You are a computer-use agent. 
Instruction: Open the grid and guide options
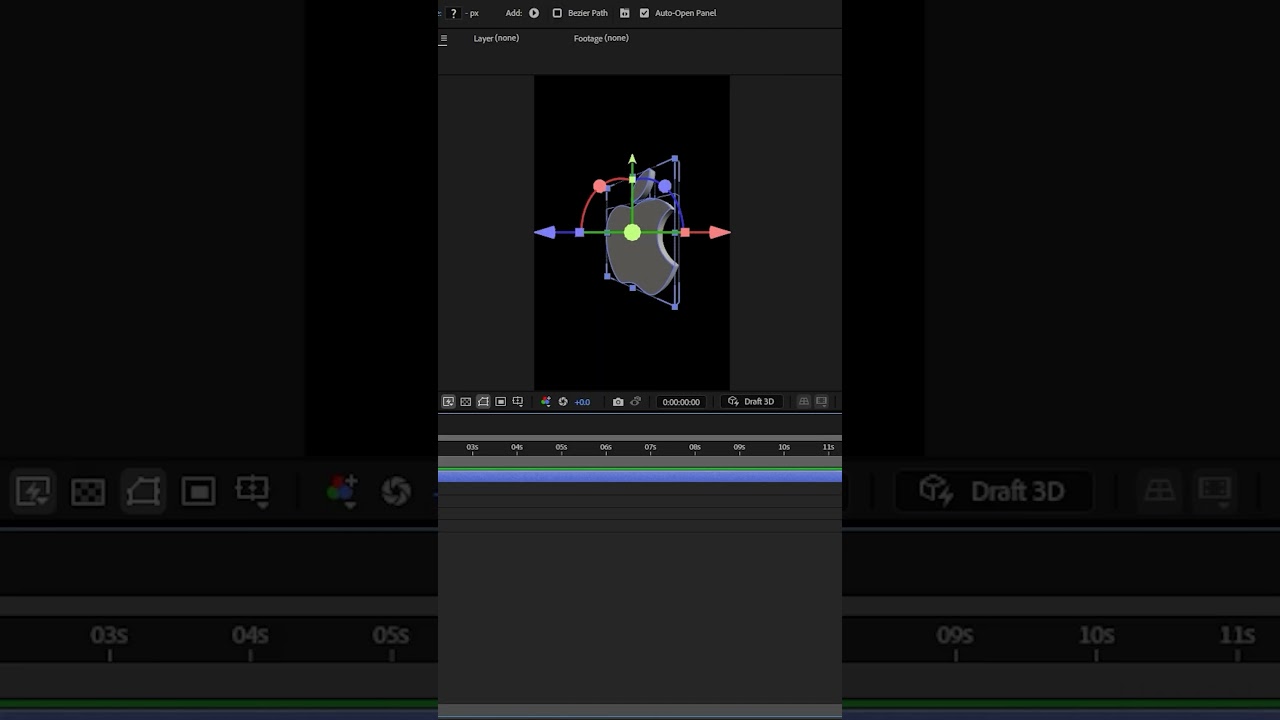[518, 401]
